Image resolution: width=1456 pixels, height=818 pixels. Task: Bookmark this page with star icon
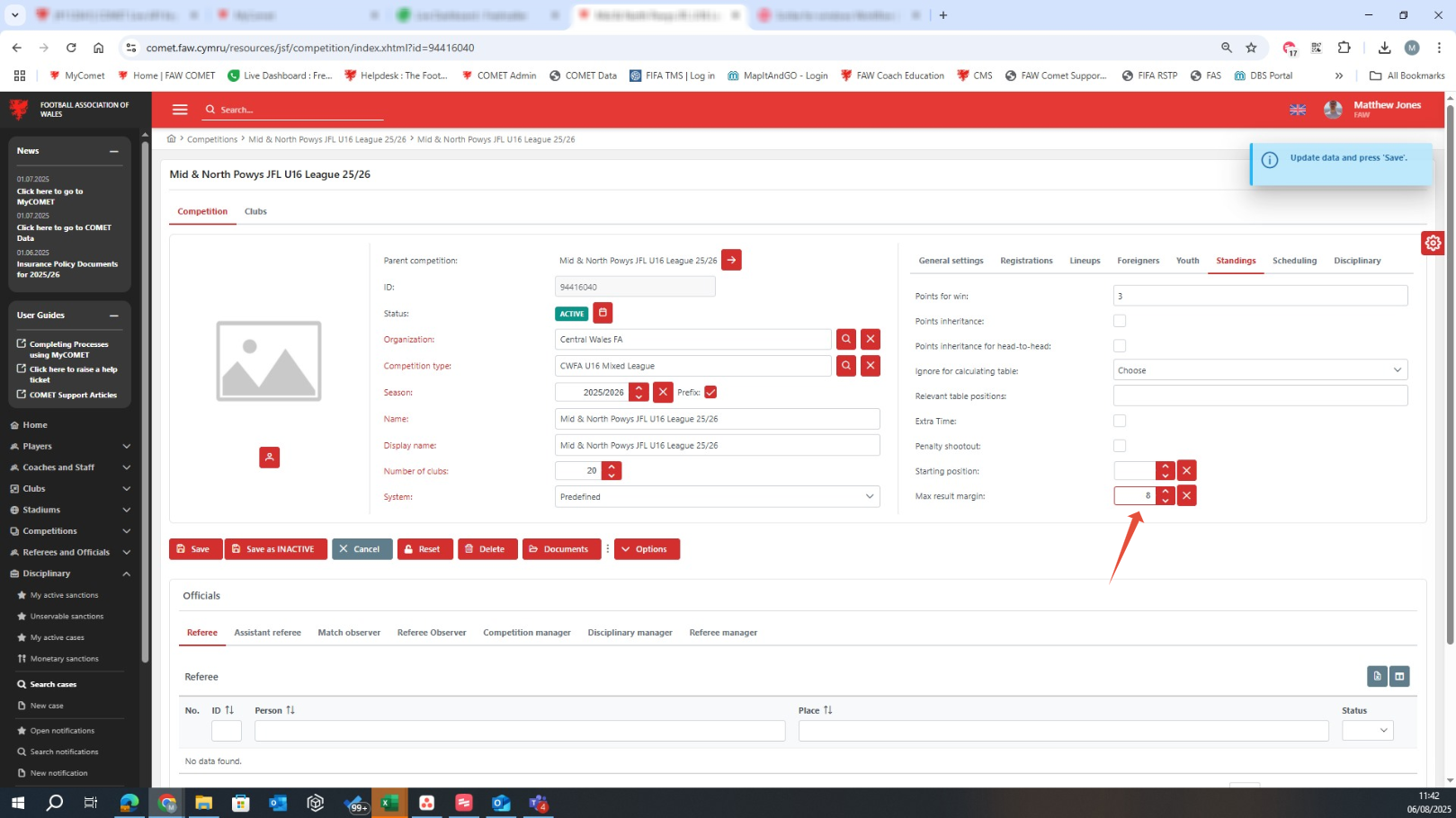[1251, 48]
